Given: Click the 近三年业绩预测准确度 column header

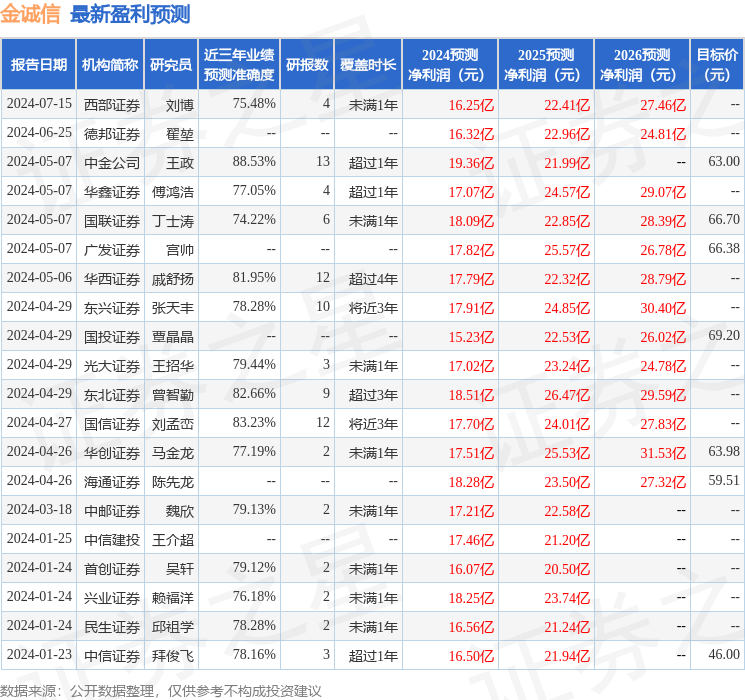Looking at the screenshot, I should pyautogui.click(x=239, y=65).
